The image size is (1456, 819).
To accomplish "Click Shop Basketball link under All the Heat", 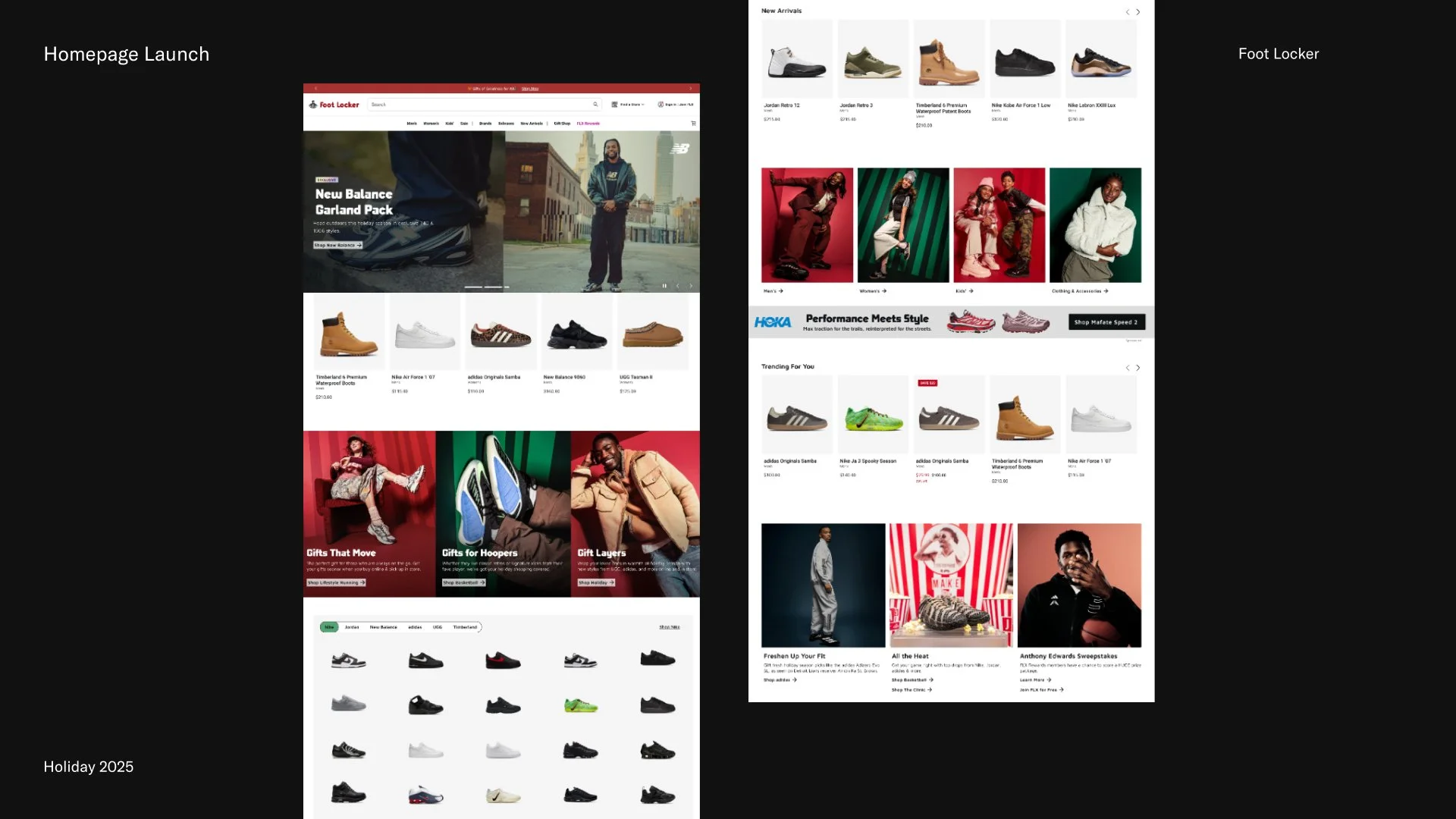I will [x=912, y=680].
